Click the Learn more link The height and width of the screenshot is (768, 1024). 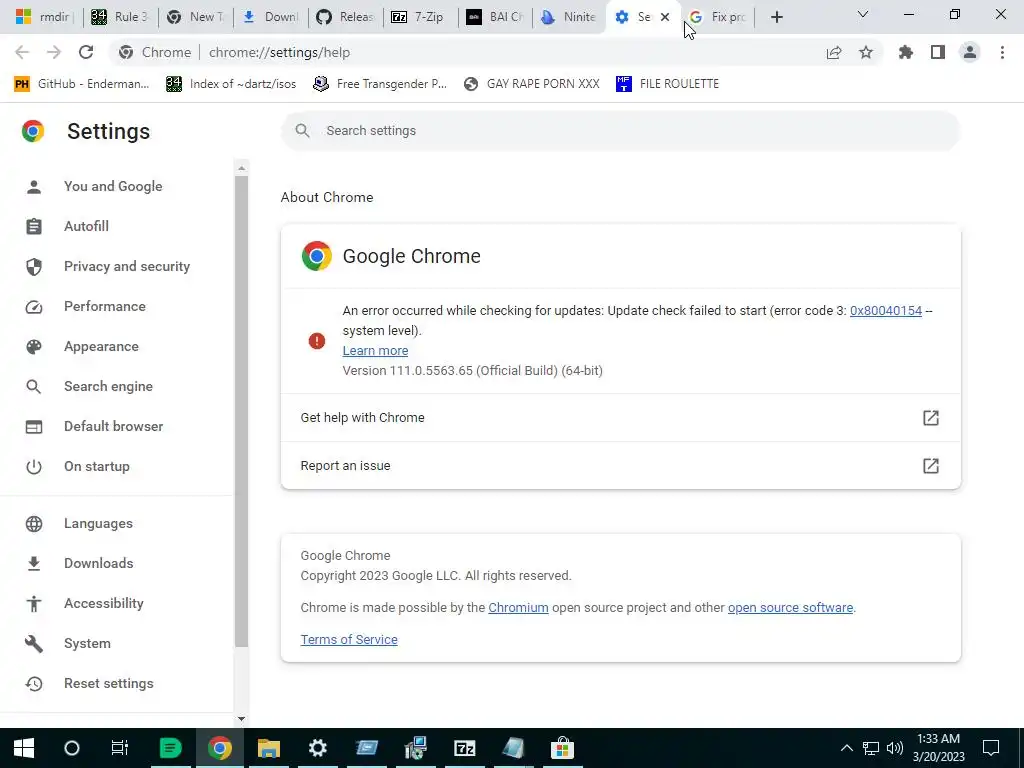pyautogui.click(x=375, y=351)
